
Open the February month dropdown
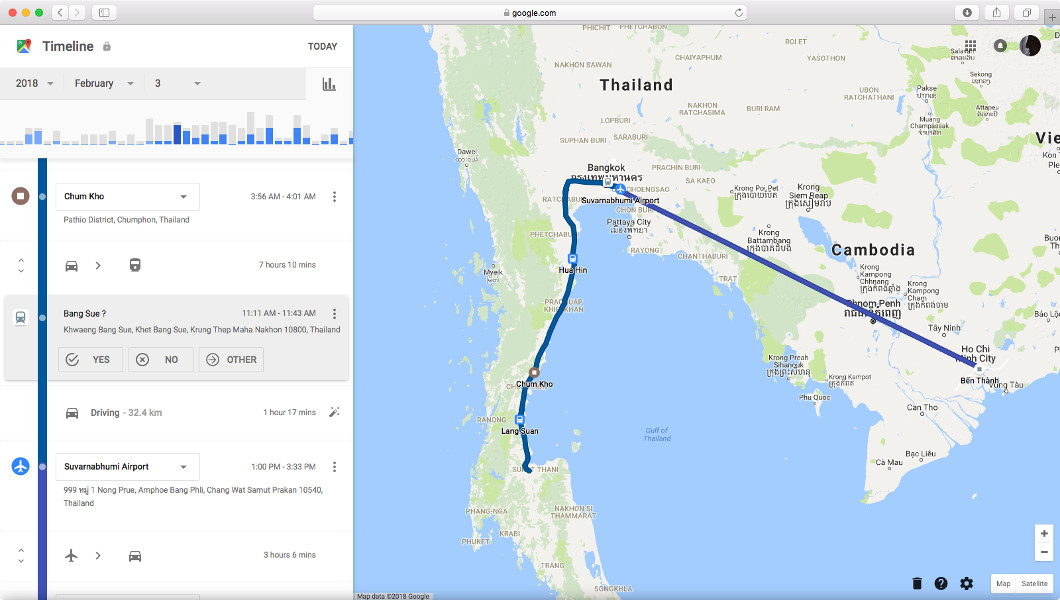pos(104,84)
